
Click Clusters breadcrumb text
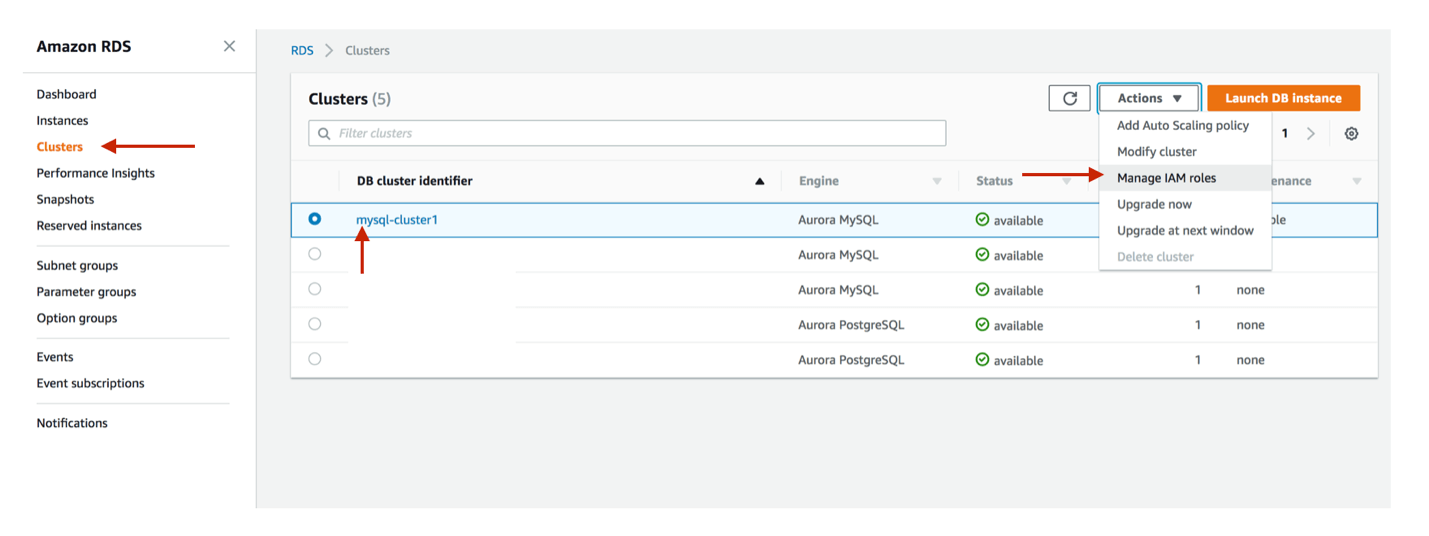[367, 50]
